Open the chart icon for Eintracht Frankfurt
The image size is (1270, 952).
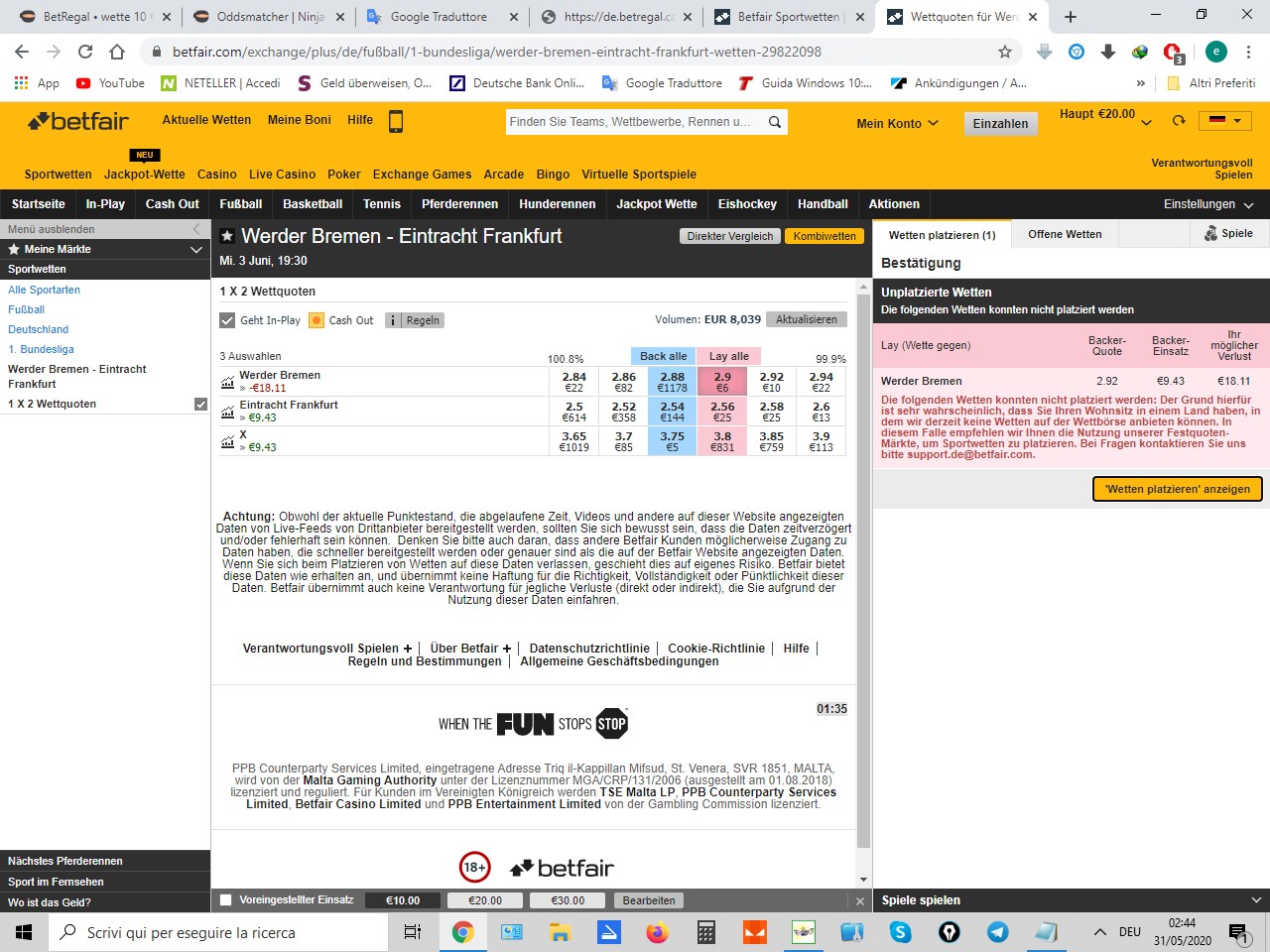click(x=227, y=411)
